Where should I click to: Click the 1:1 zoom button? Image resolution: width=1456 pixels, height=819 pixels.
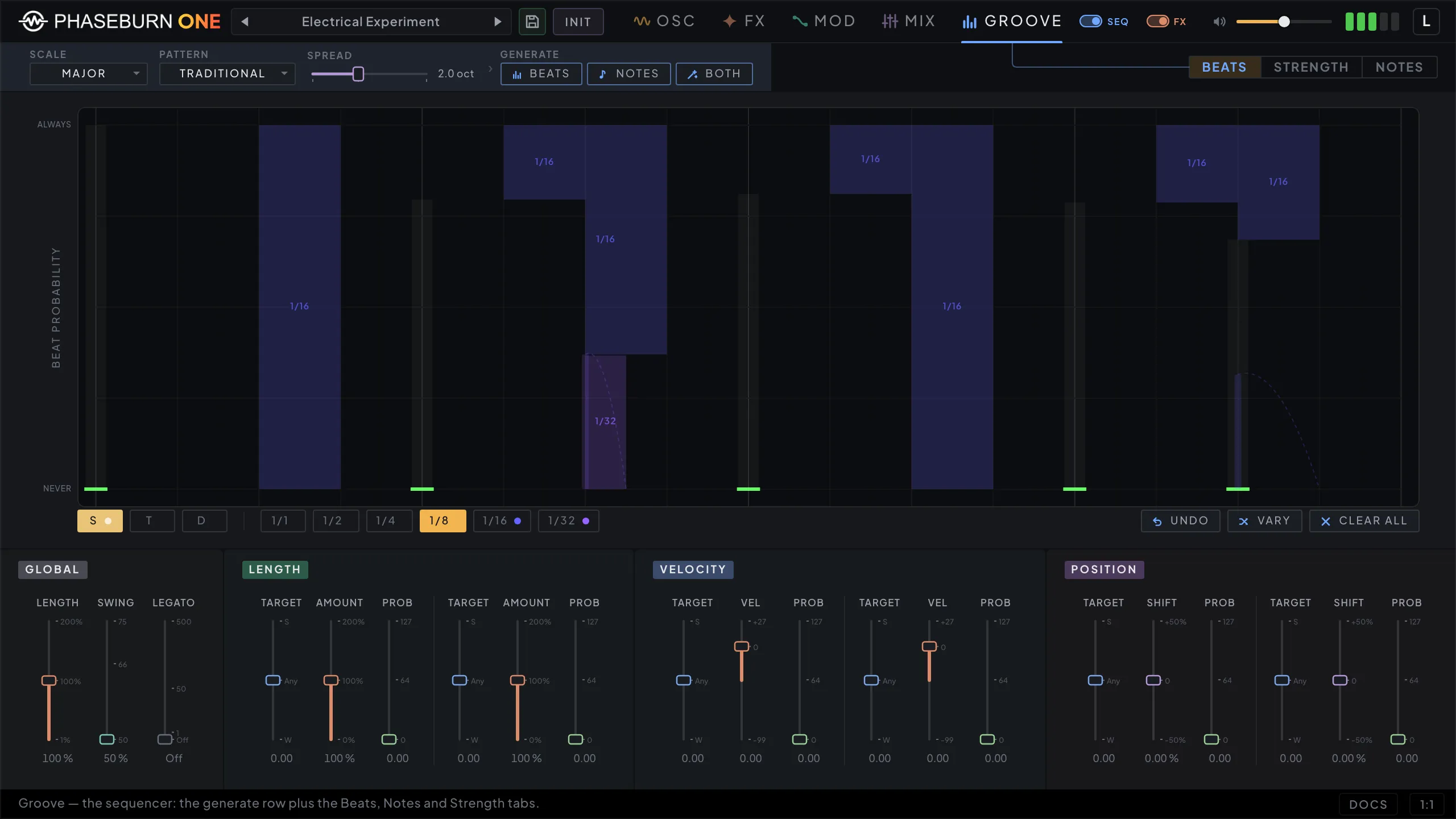pos(1426,804)
